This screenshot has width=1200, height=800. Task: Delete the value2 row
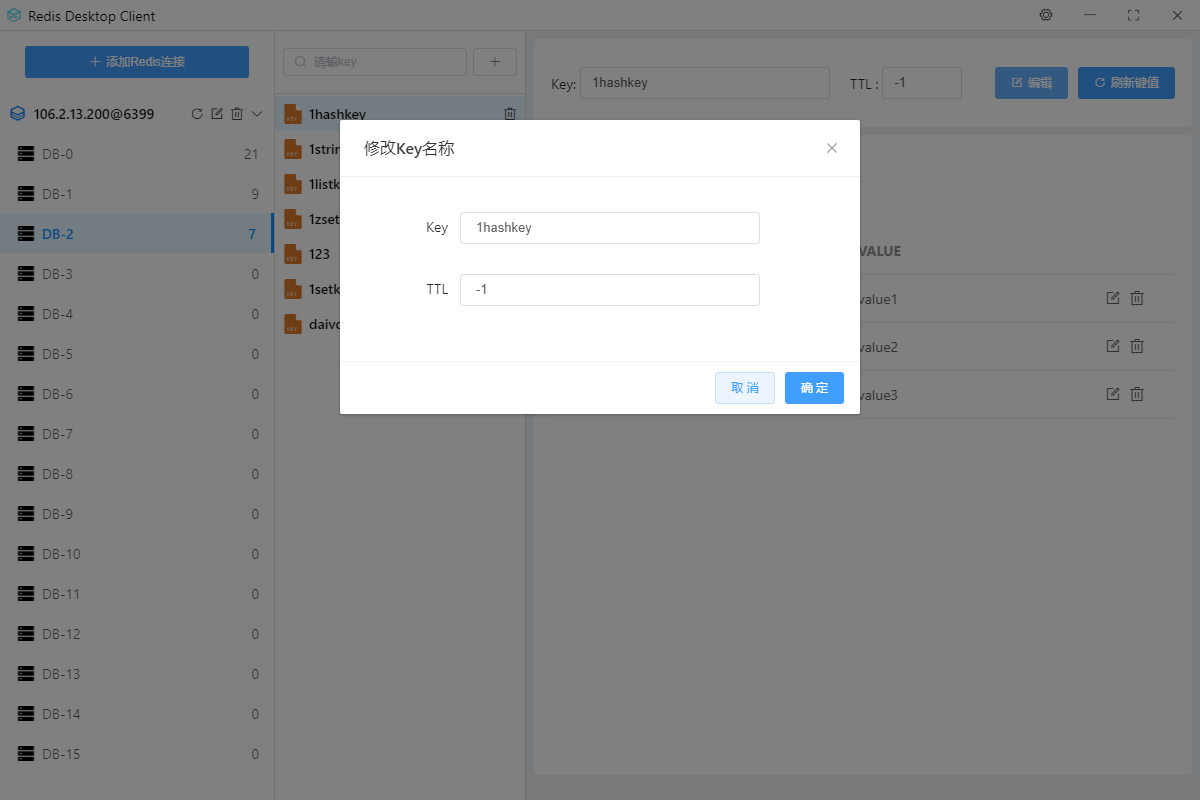[x=1137, y=346]
